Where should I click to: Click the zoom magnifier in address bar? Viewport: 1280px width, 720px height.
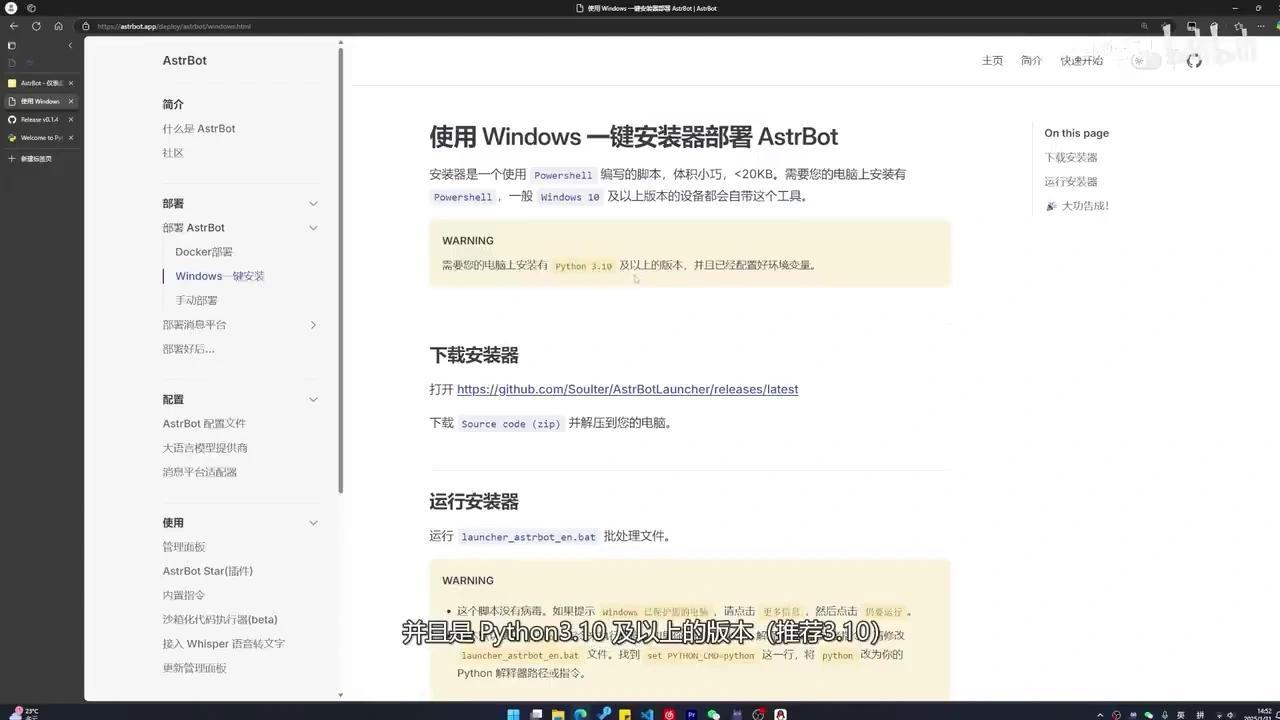pos(1145,26)
